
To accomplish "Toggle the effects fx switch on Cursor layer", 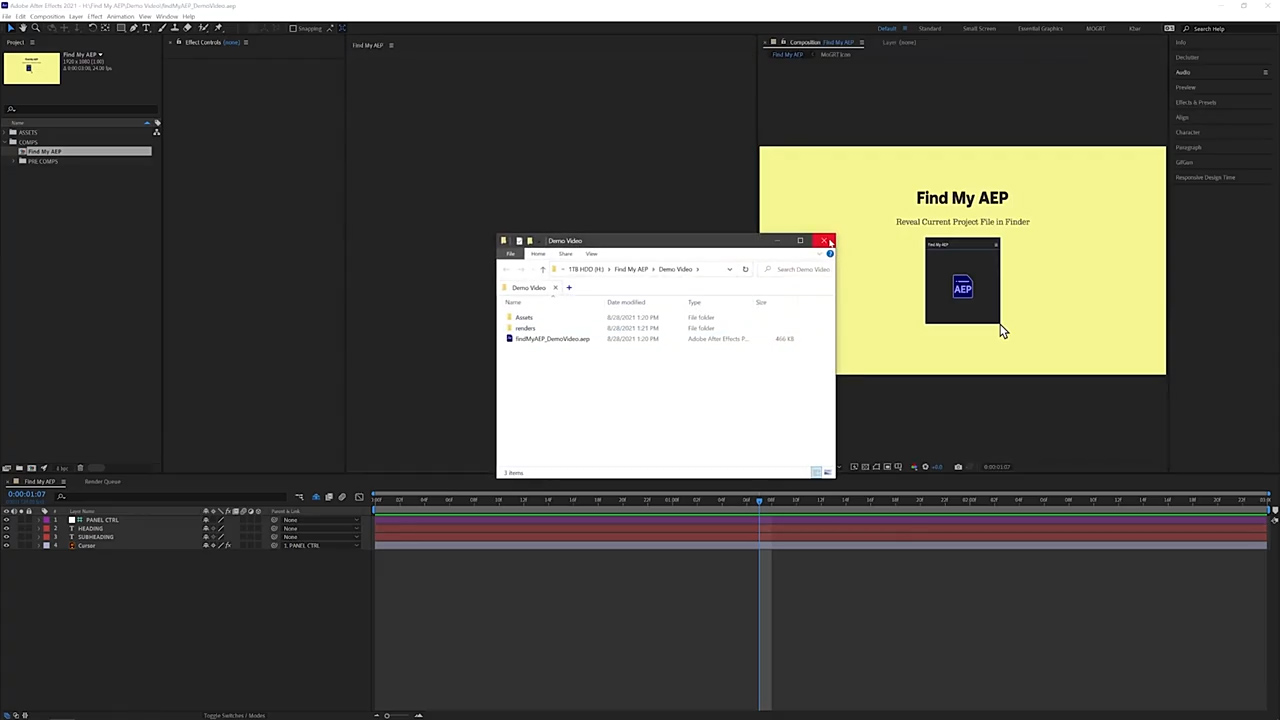I will tap(228, 545).
